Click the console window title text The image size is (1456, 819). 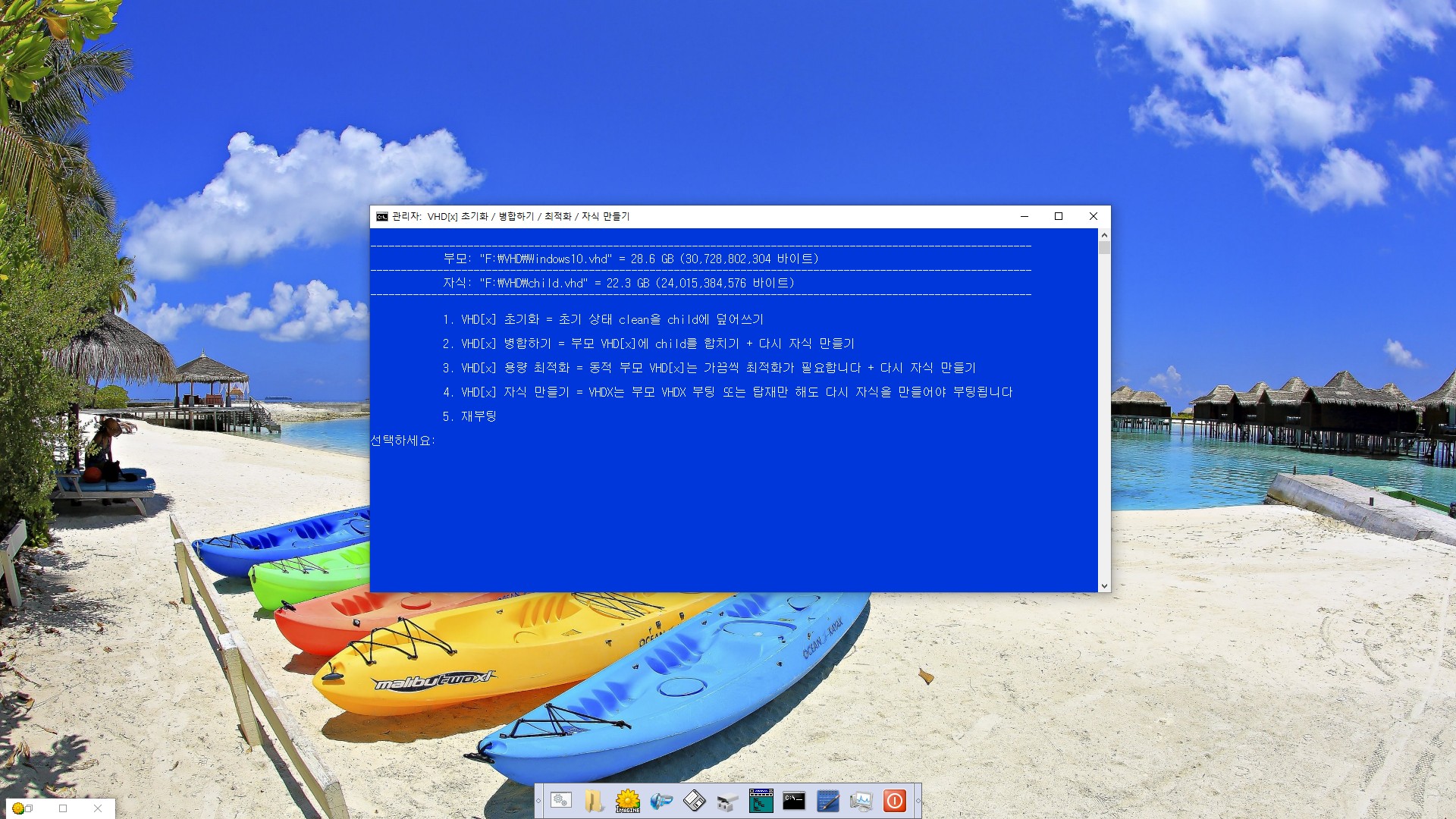click(x=510, y=217)
